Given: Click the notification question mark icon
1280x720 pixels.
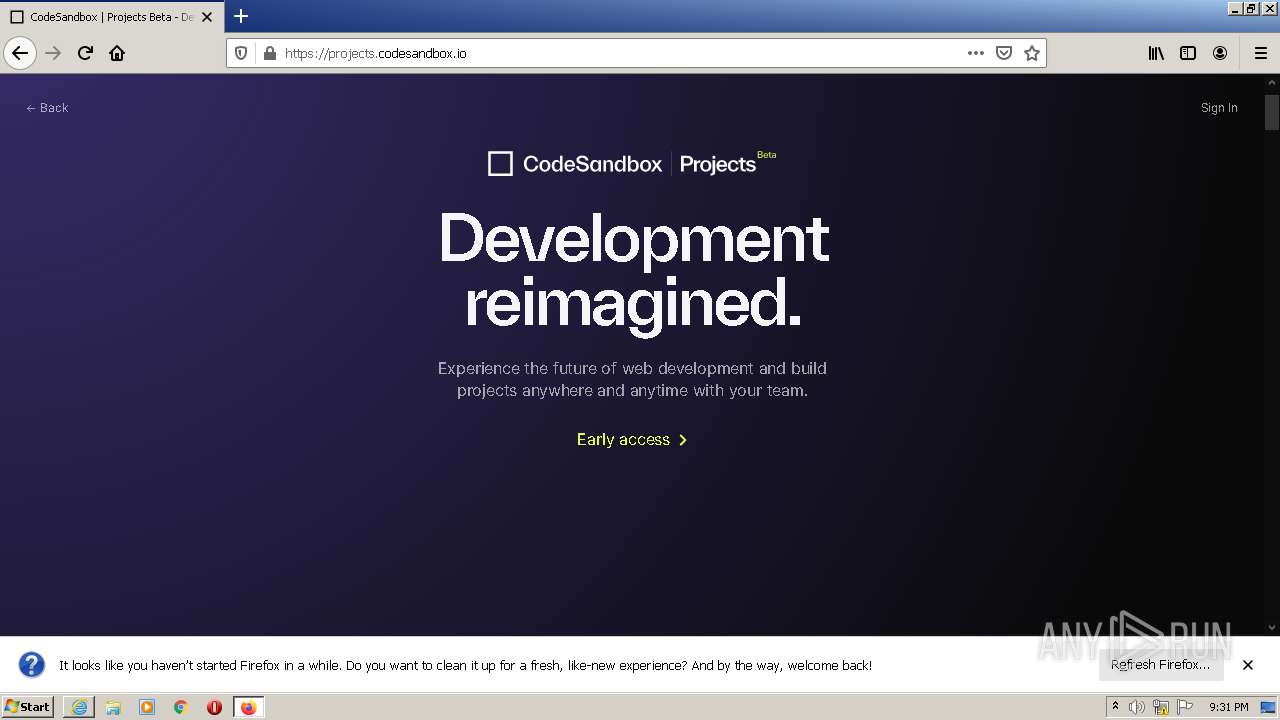Looking at the screenshot, I should 32,665.
